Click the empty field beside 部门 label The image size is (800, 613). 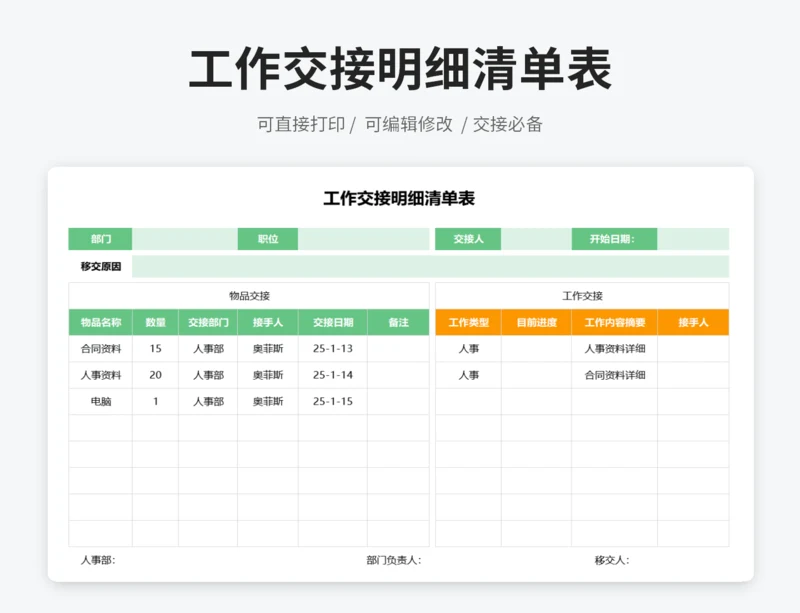184,239
